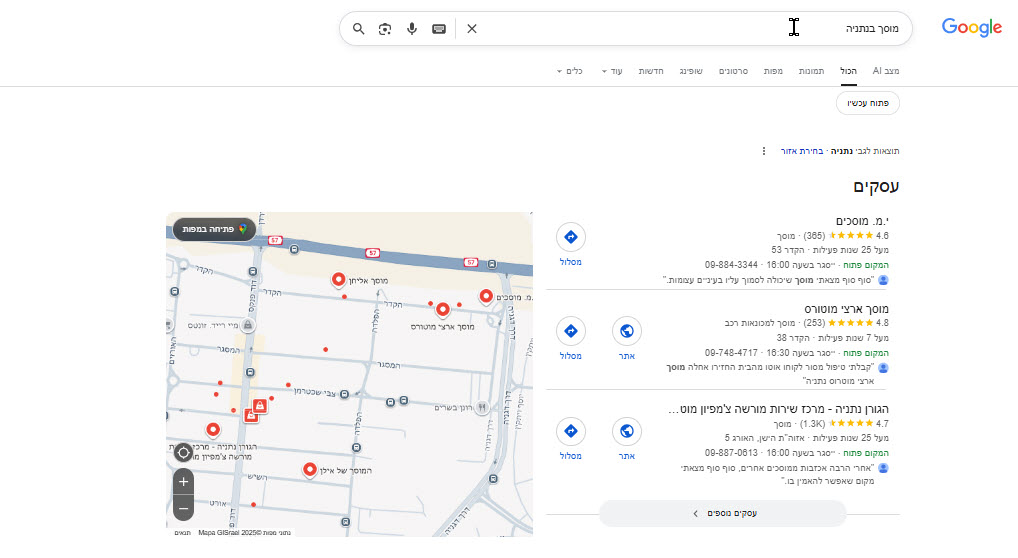This screenshot has height=558, width=1018.
Task: Click phone number 09-884-3344
Action: point(732,265)
